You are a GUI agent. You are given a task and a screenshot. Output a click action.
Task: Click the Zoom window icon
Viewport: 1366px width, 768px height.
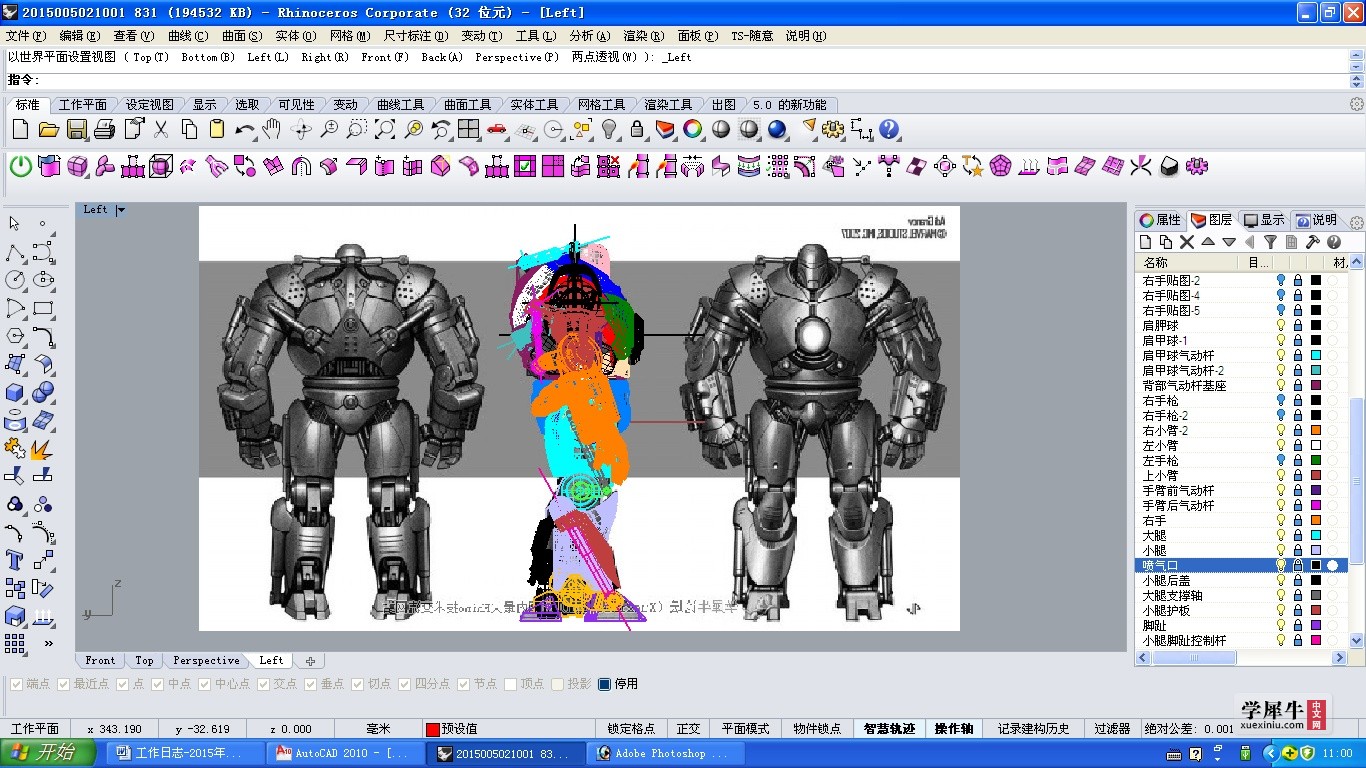click(357, 129)
